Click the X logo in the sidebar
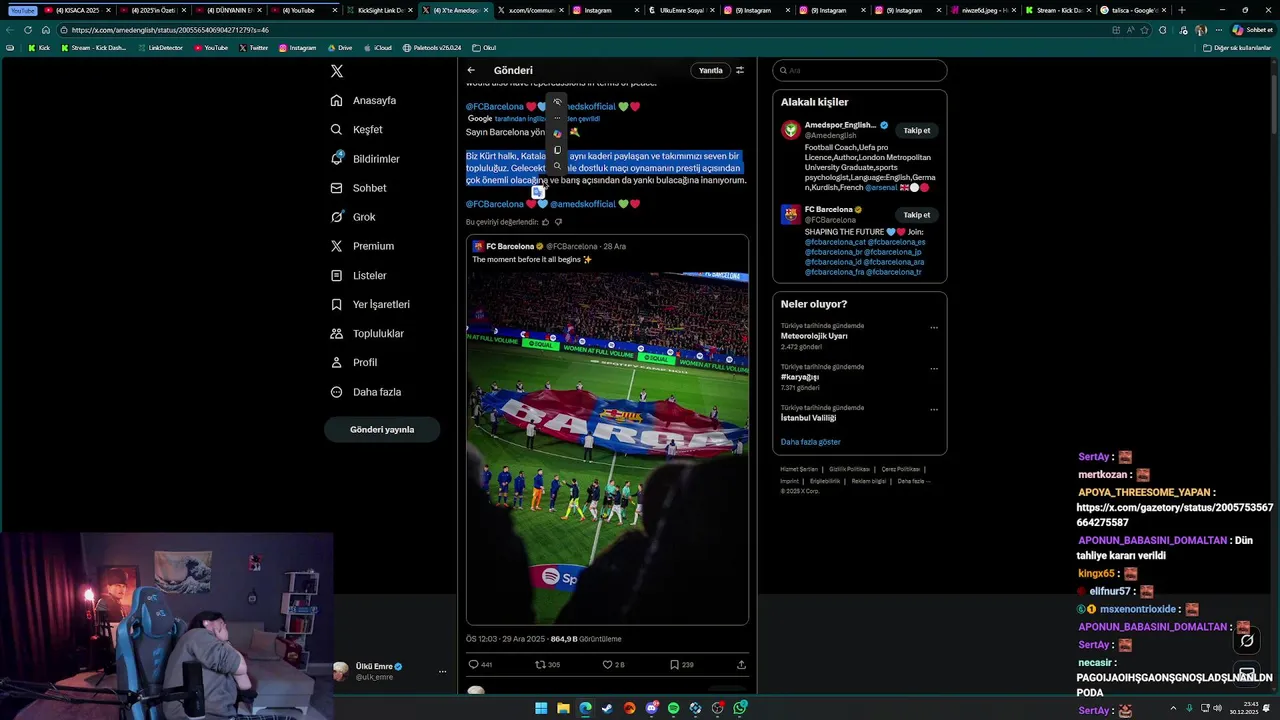Screen dimensions: 1280x720 coord(337,71)
